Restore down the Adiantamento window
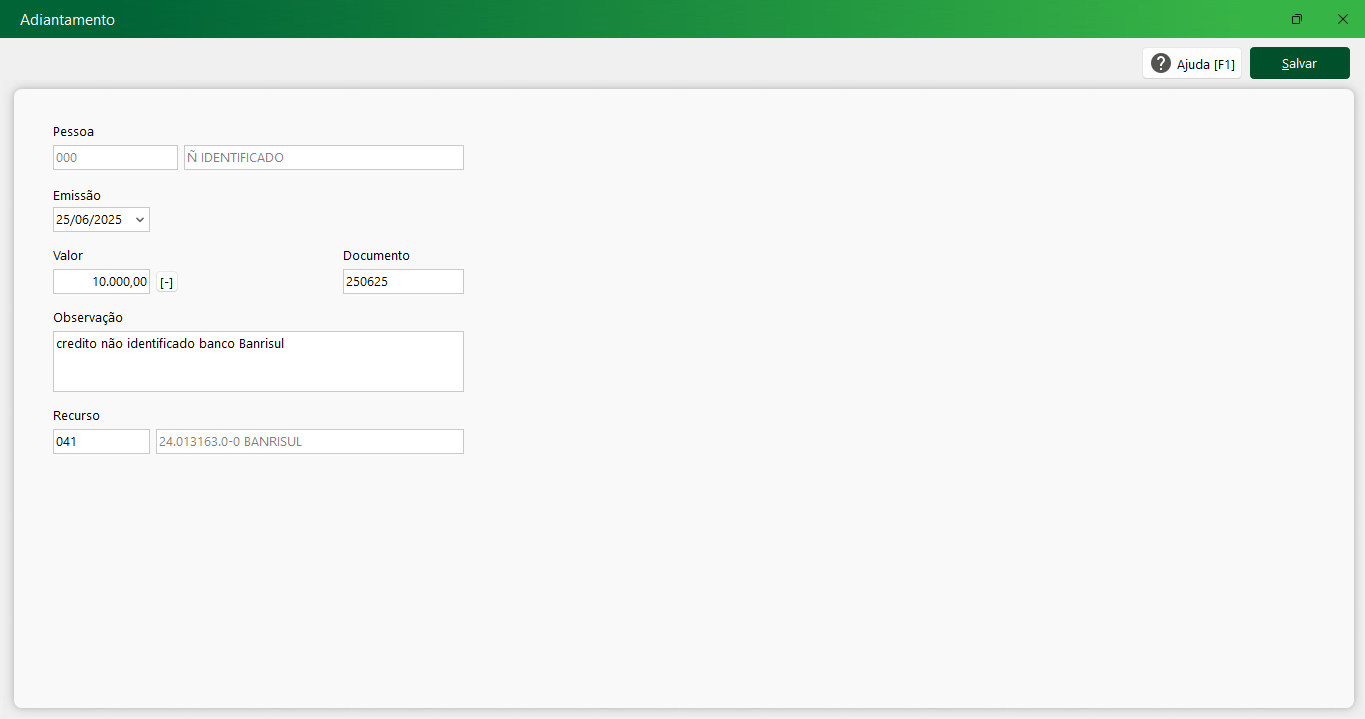 (1297, 19)
